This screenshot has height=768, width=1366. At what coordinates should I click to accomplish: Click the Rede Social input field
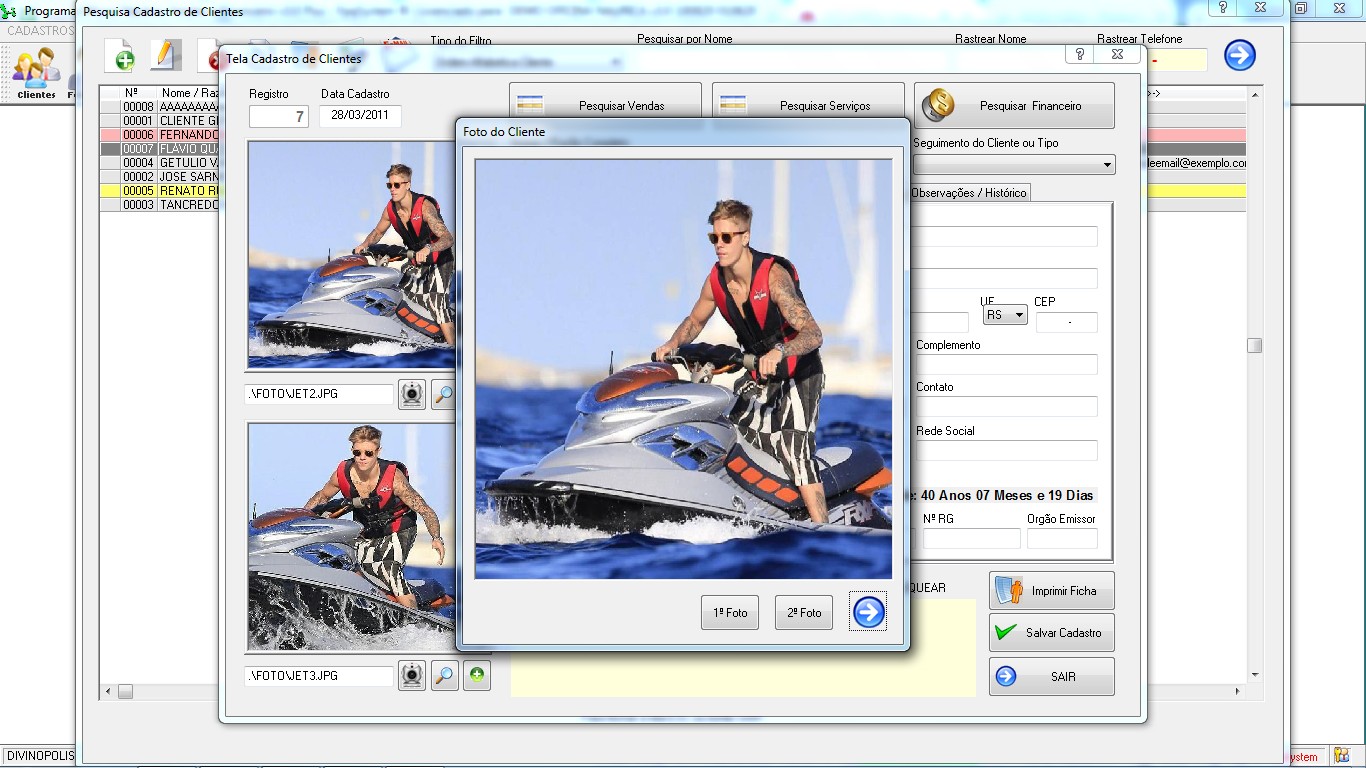[1006, 450]
